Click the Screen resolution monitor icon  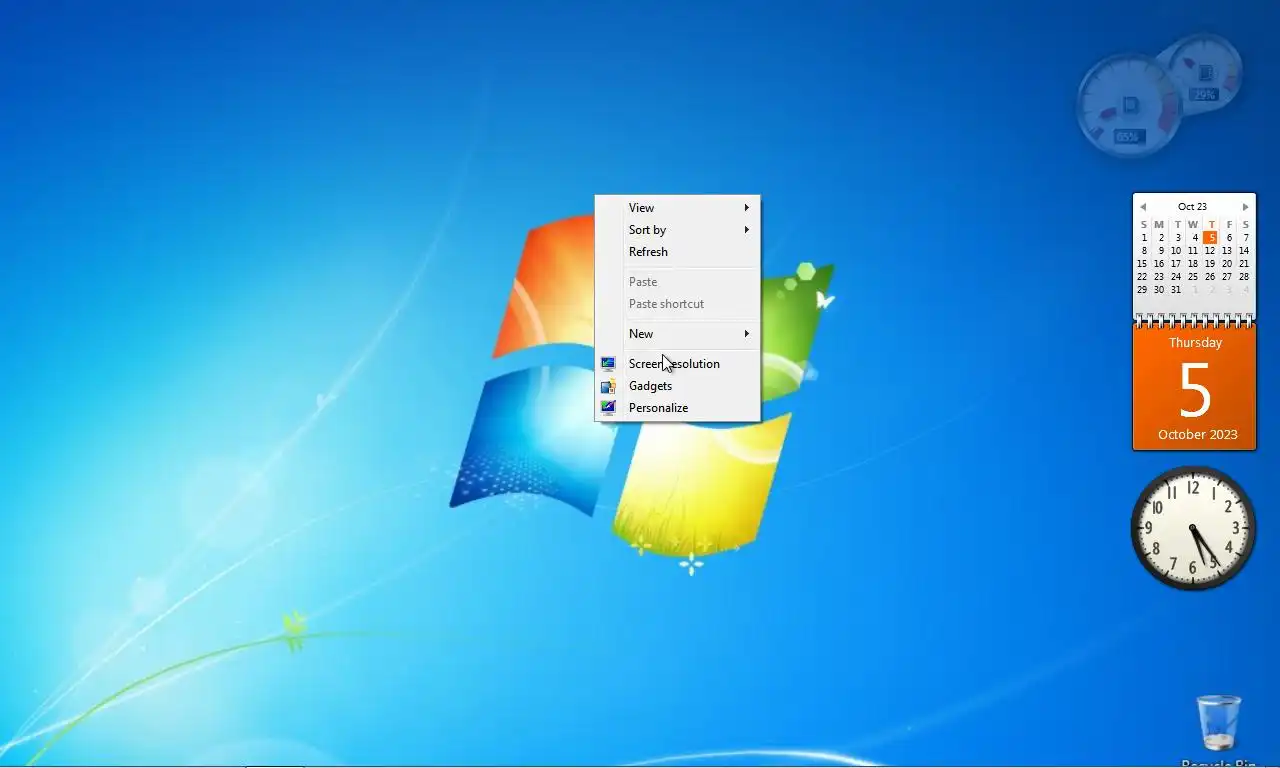[x=608, y=364]
